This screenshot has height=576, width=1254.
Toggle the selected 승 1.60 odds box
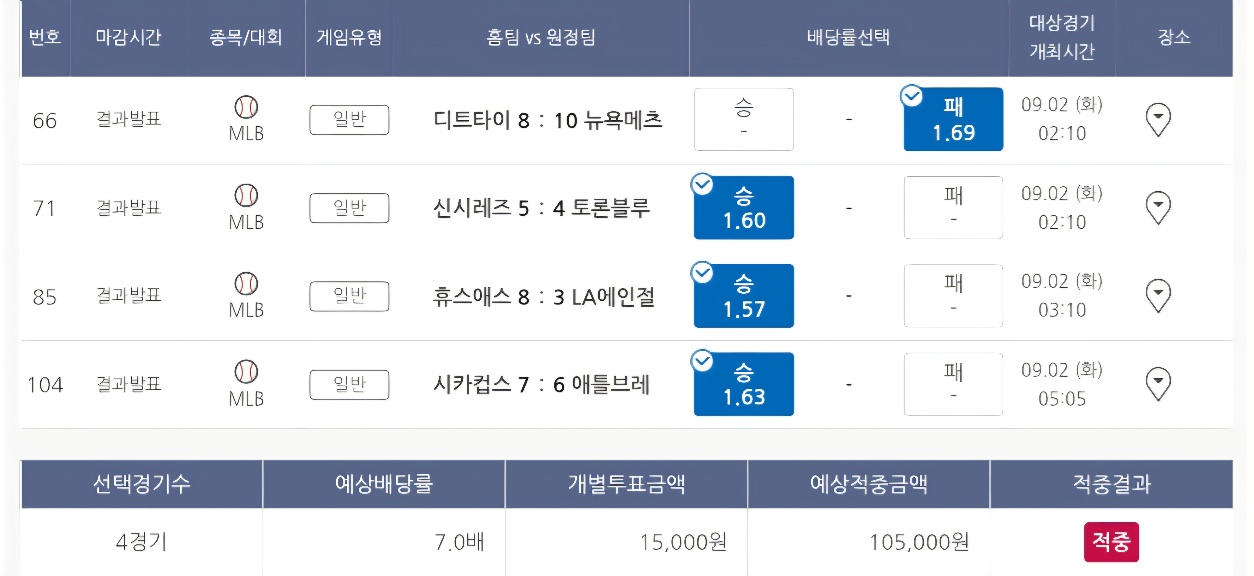[x=744, y=207]
